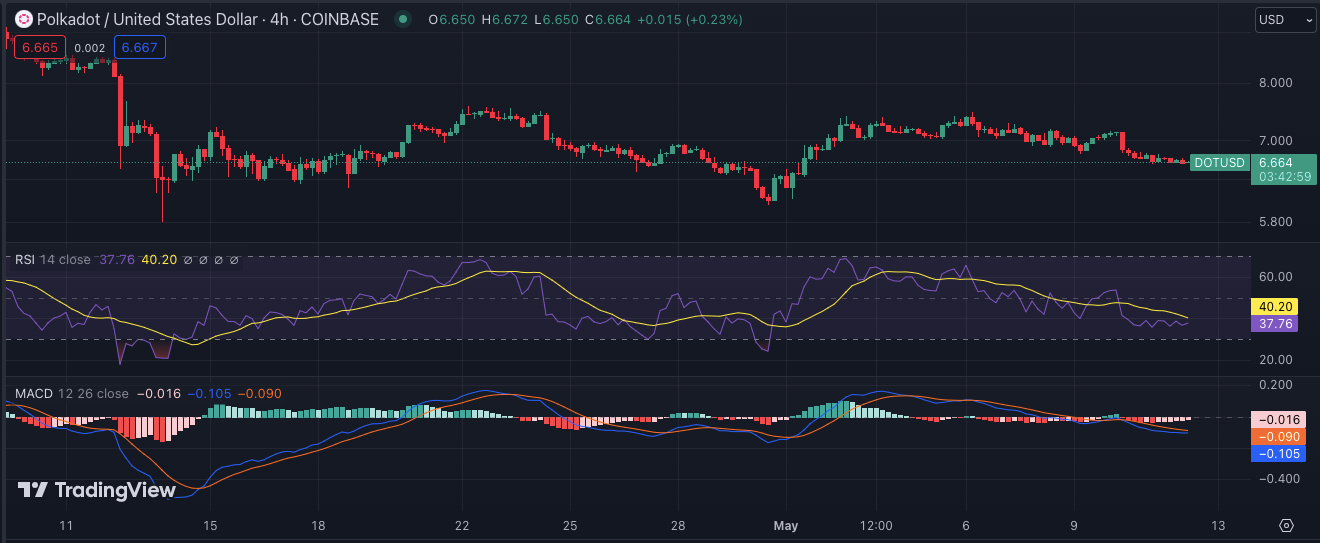Click the May label on time axis
This screenshot has height=543, width=1320.
(786, 525)
